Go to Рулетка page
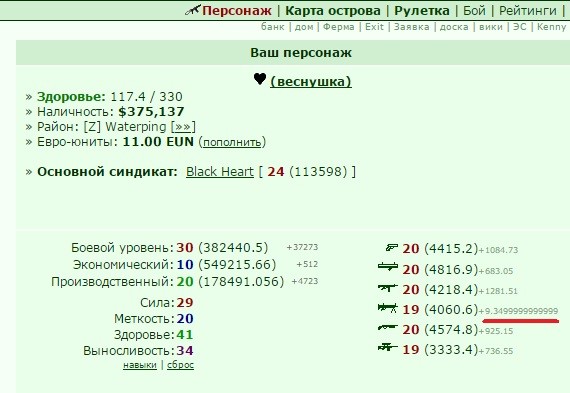570x393 pixels. [x=422, y=11]
